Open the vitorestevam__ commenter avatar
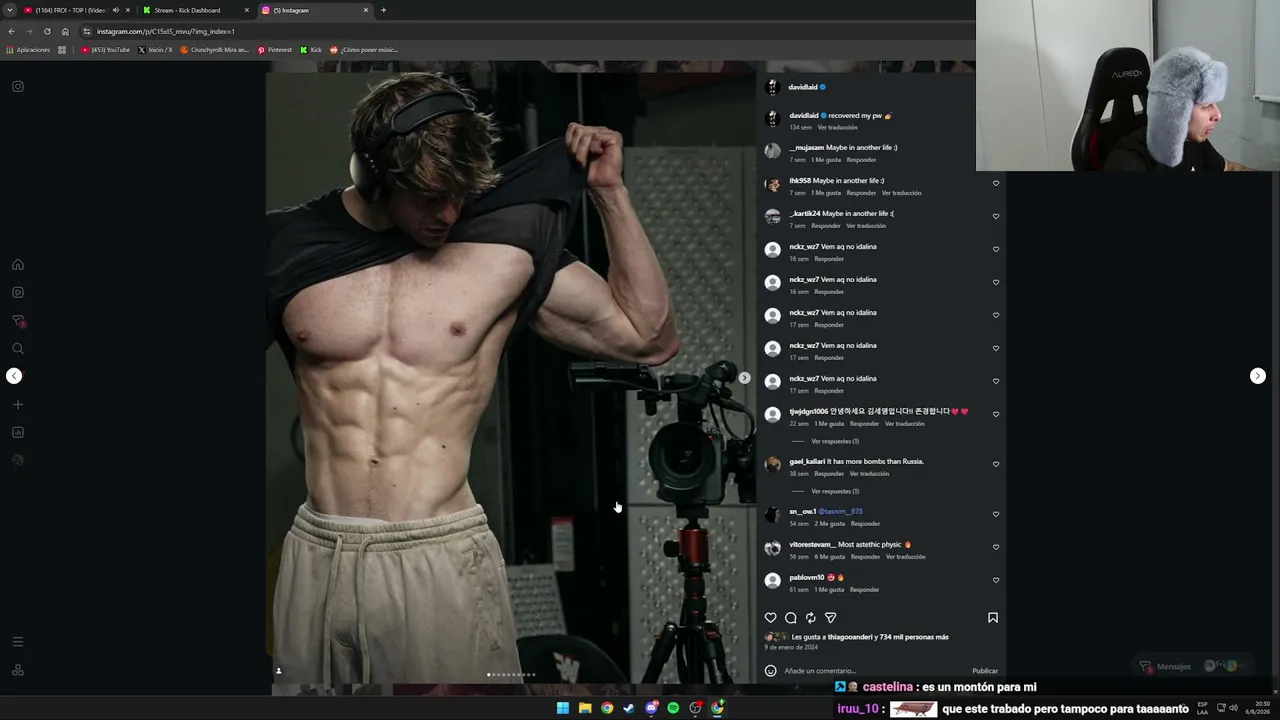This screenshot has width=1280, height=720. (x=772, y=548)
